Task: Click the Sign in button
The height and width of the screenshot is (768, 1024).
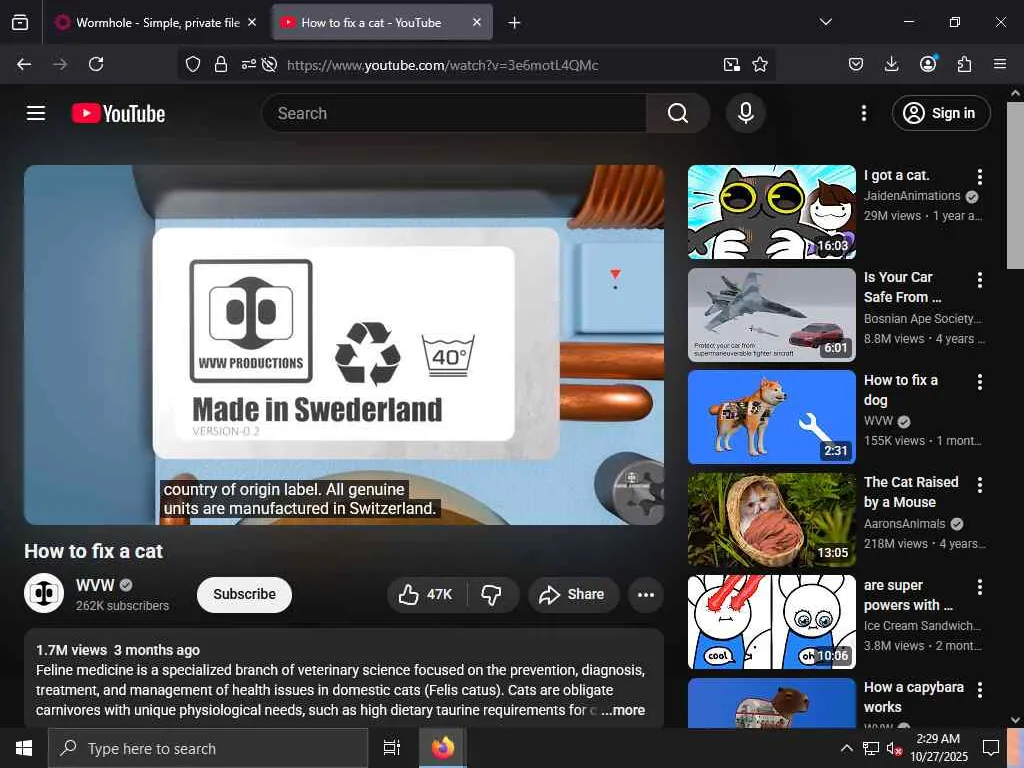Action: 941,113
